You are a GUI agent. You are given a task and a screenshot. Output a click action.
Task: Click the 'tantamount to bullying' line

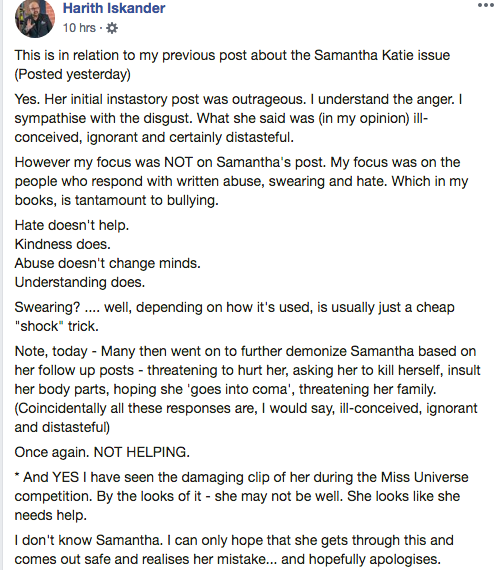[116, 200]
